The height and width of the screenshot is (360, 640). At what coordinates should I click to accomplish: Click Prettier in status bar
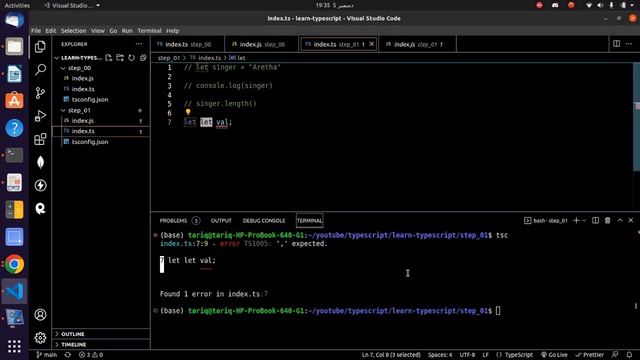click(589, 355)
